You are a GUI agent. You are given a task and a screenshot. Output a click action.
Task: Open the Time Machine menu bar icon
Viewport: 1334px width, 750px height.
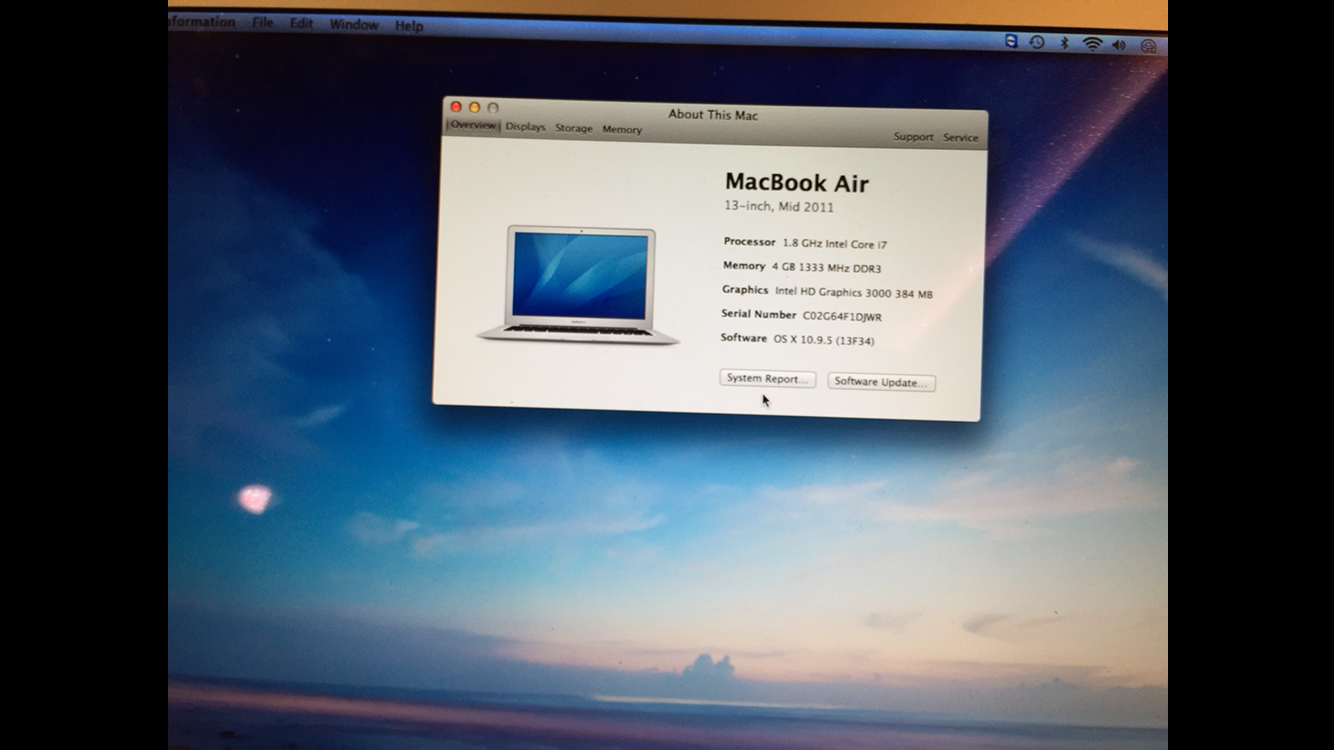1037,43
